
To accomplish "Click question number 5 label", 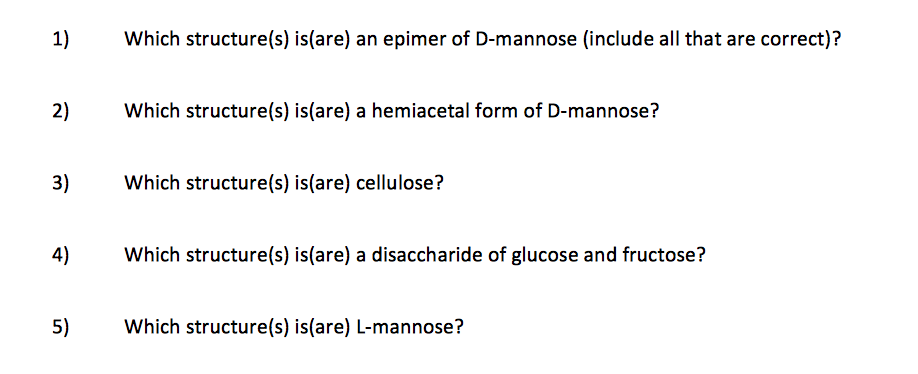I will [60, 325].
